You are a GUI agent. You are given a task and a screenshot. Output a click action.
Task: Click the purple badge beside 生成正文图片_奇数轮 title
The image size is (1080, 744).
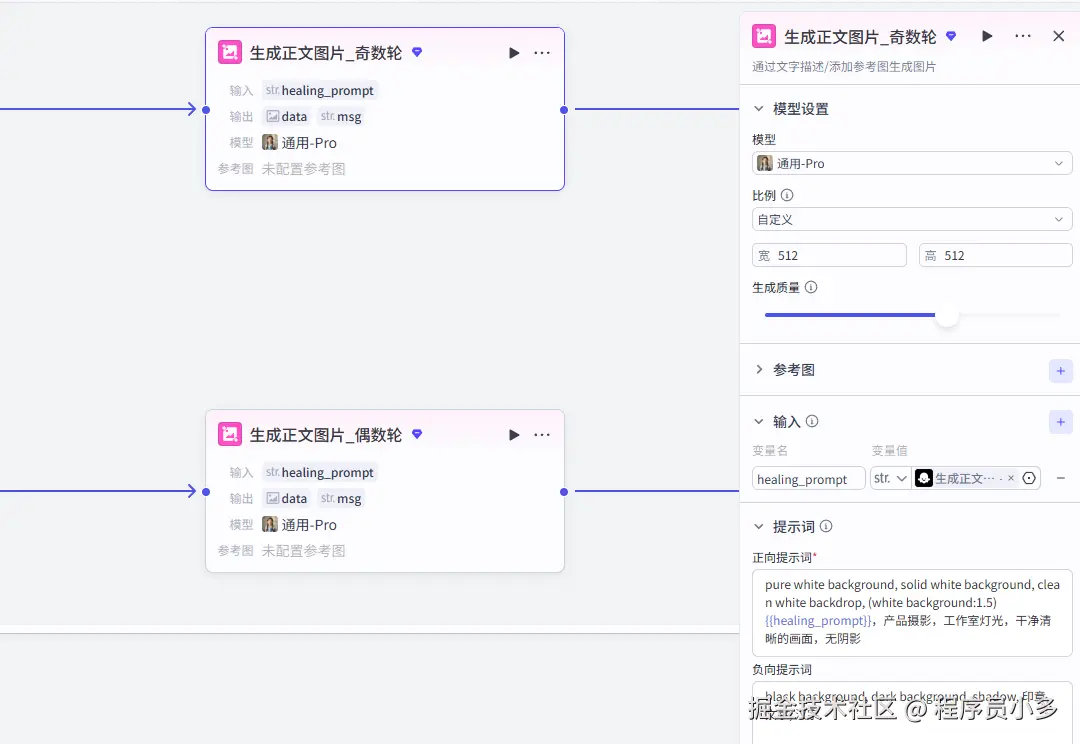click(417, 52)
